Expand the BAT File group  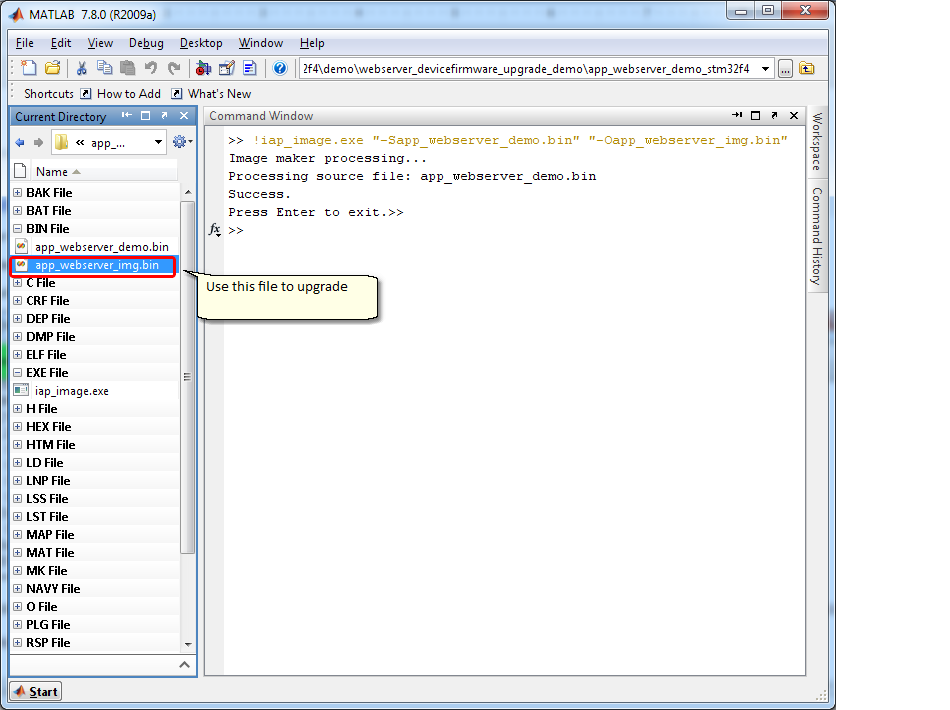tap(18, 211)
